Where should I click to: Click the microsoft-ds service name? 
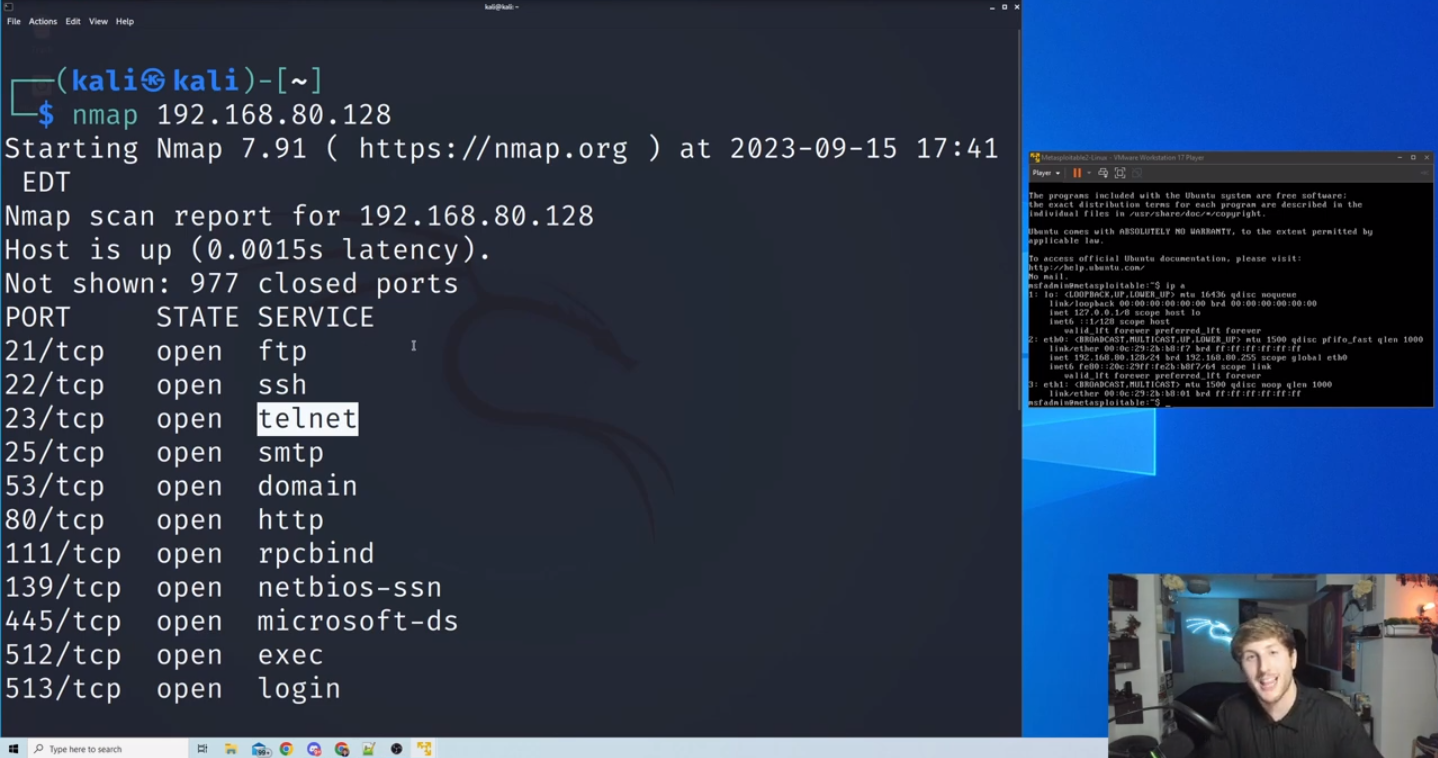click(x=358, y=621)
